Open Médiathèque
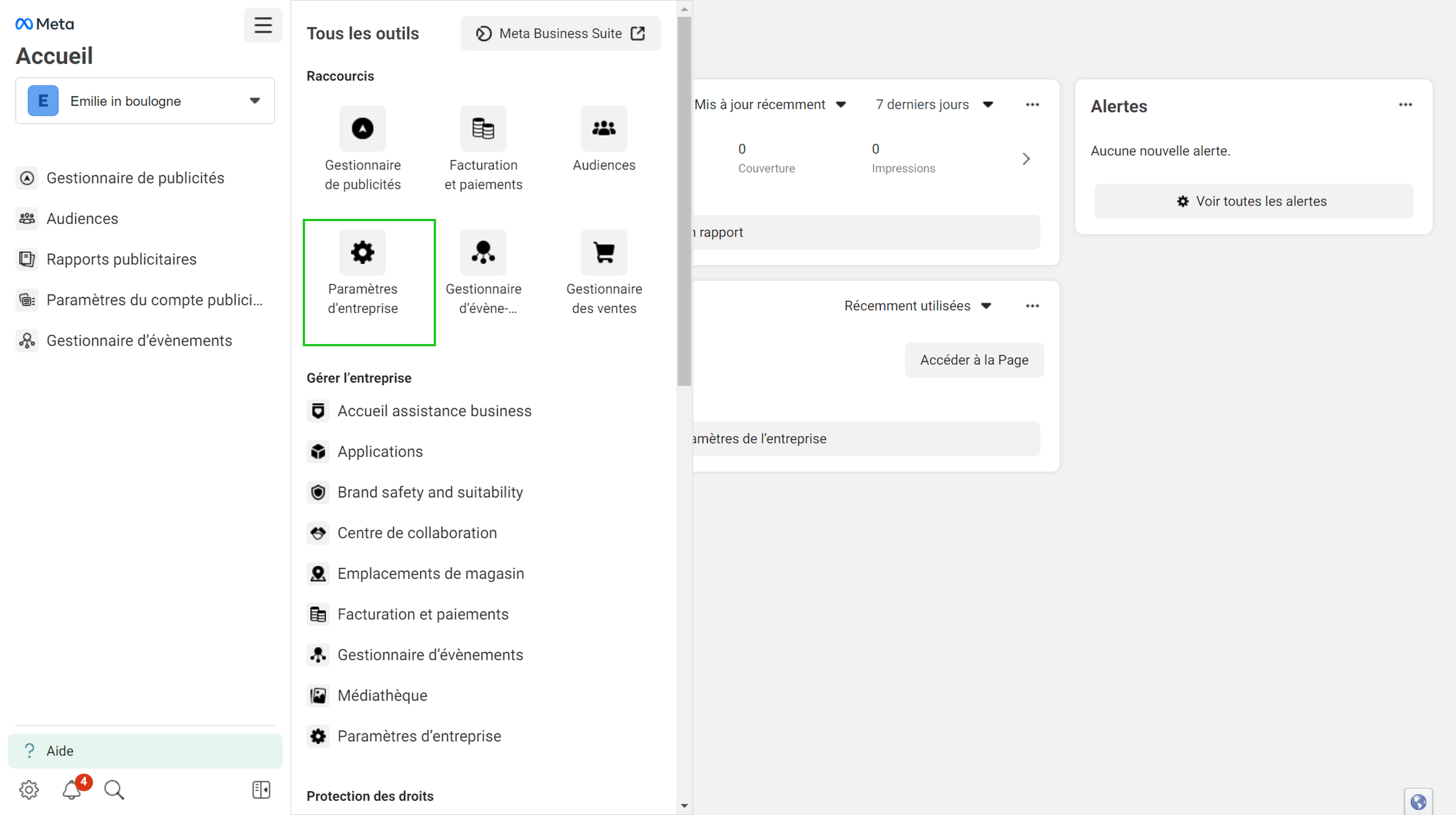The image size is (1456, 815). [x=367, y=695]
